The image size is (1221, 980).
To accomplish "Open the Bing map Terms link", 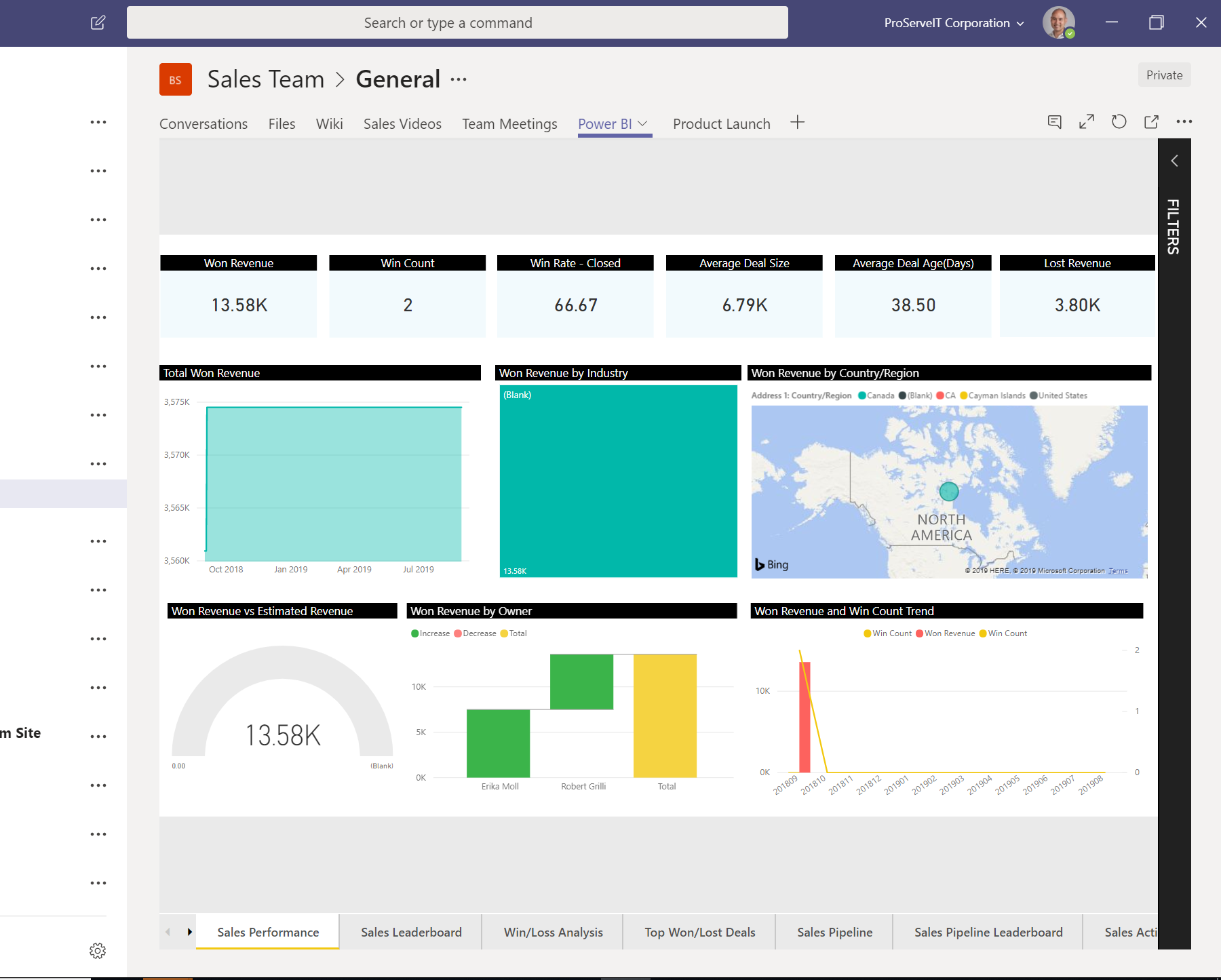I will point(1117,570).
